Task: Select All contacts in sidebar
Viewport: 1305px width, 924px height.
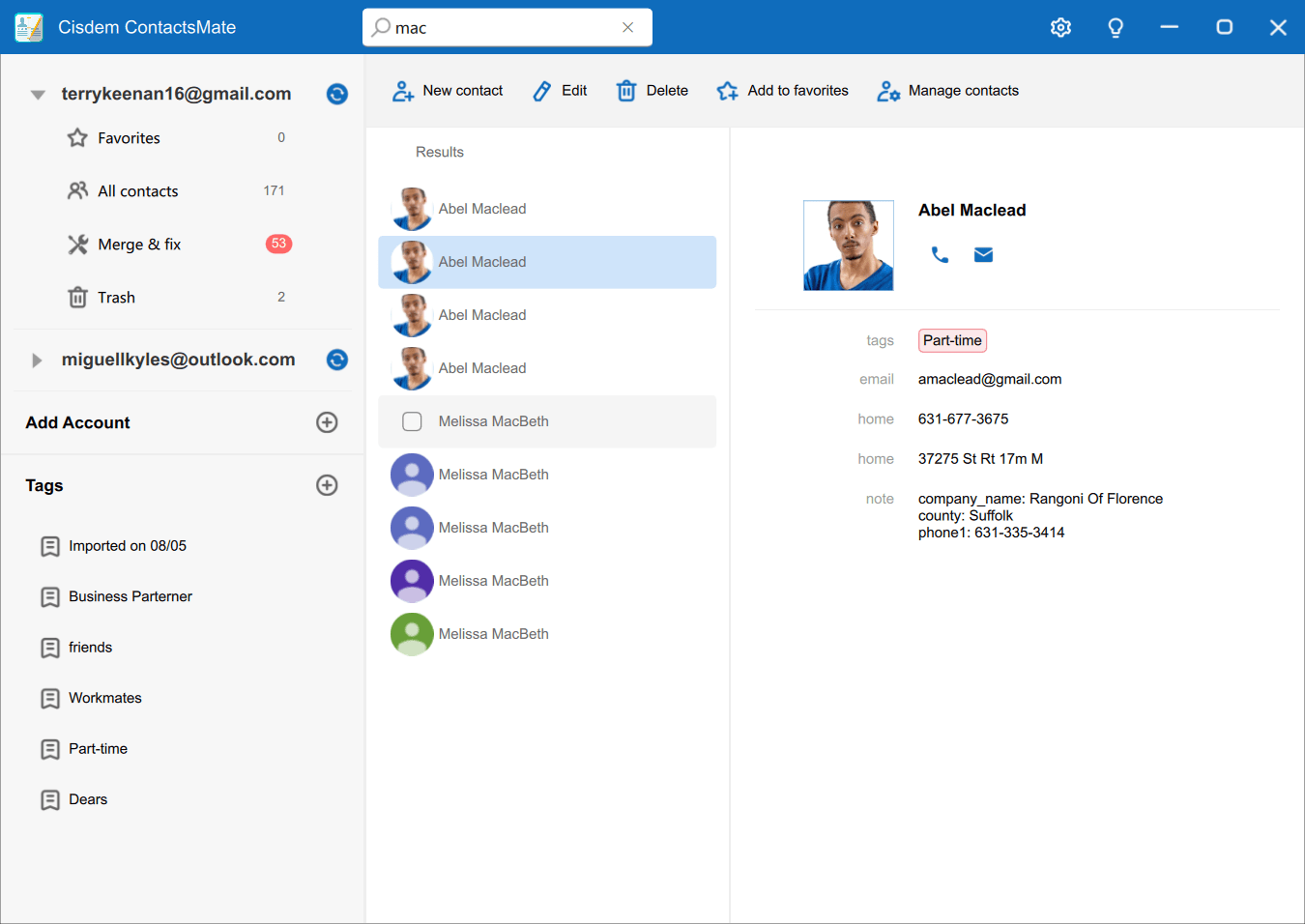Action: tap(137, 191)
